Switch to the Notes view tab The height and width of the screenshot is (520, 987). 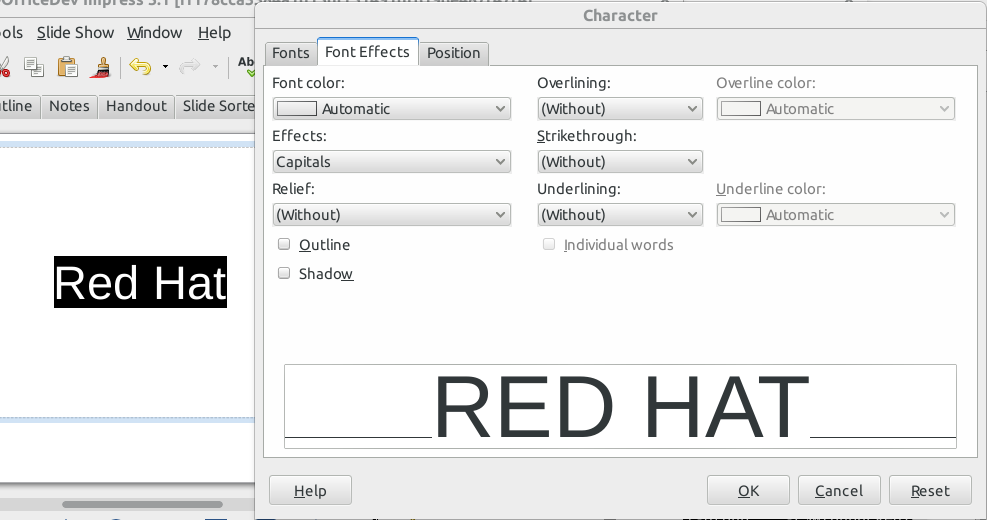(x=69, y=106)
